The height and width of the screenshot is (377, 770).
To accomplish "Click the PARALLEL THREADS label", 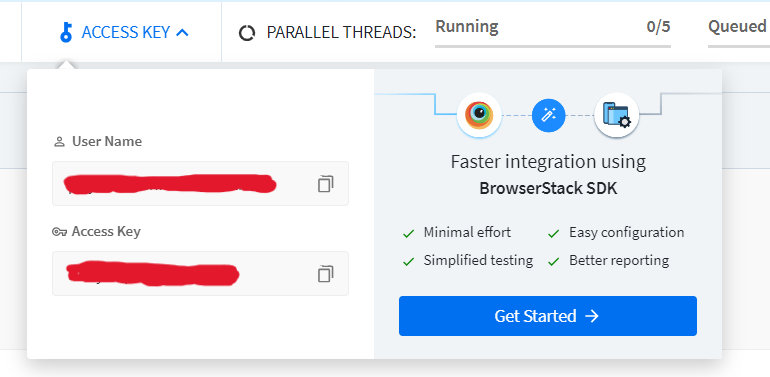I will point(341,32).
